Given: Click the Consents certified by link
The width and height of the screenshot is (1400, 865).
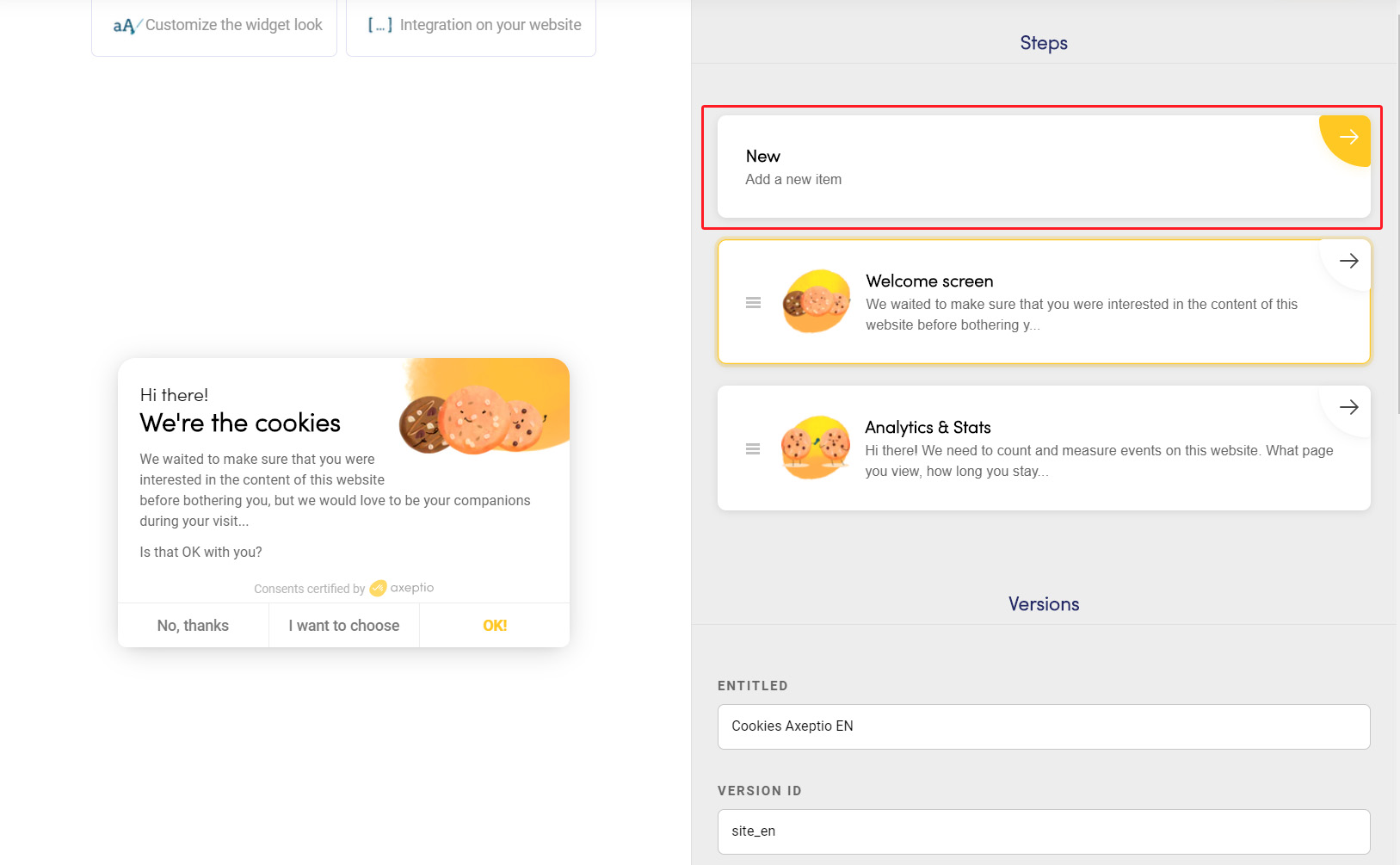Looking at the screenshot, I should pyautogui.click(x=309, y=590).
